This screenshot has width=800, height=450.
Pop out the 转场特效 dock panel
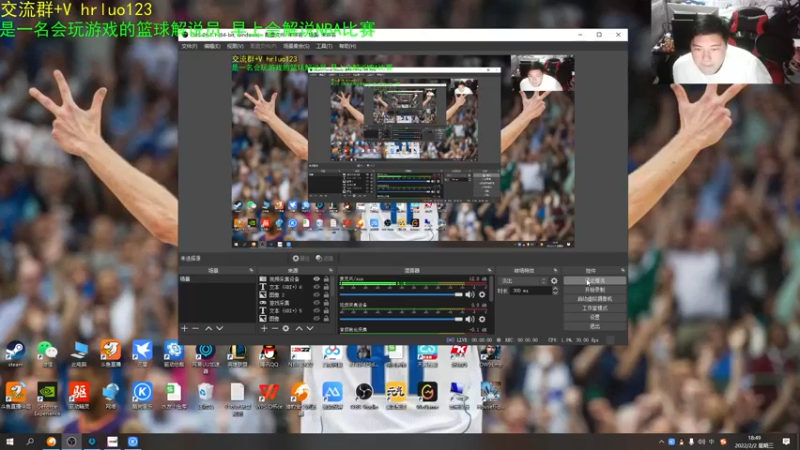pyautogui.click(x=556, y=270)
